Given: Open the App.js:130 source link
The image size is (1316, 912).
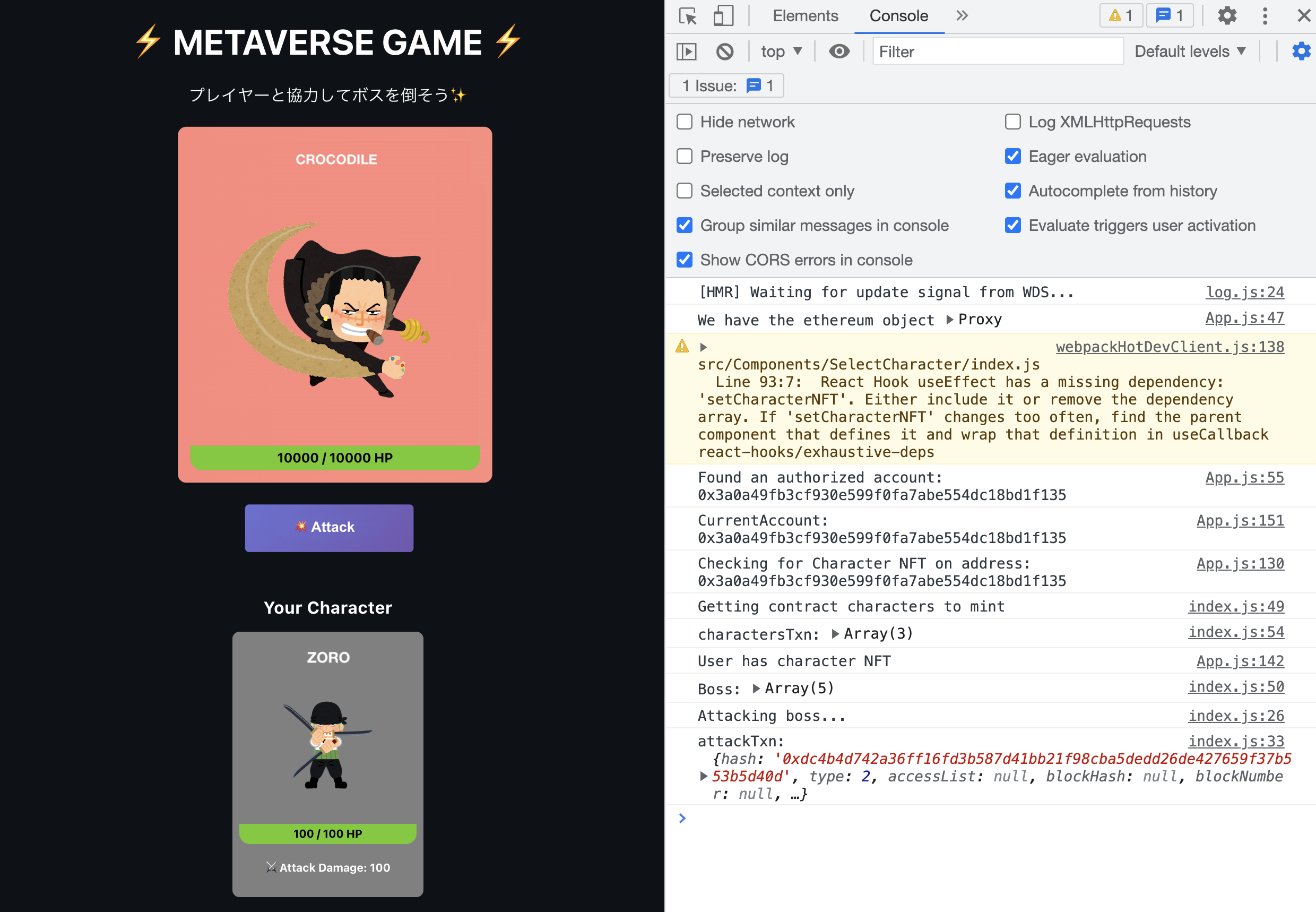Looking at the screenshot, I should [1240, 563].
